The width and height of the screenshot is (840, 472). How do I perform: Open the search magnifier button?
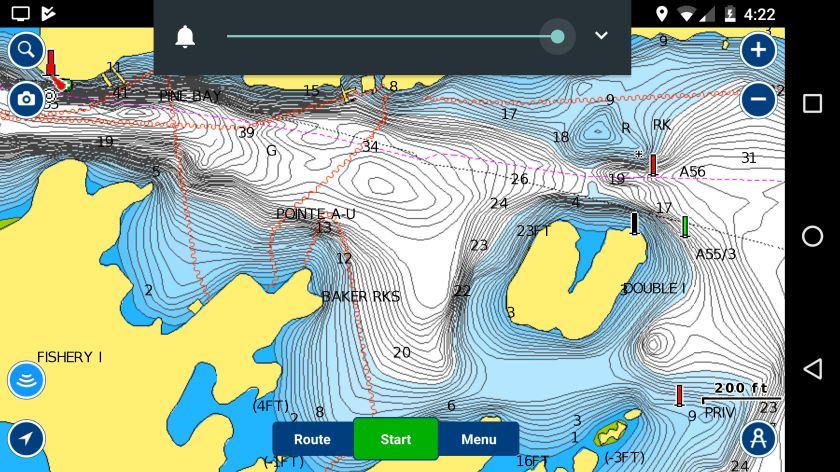click(x=26, y=49)
